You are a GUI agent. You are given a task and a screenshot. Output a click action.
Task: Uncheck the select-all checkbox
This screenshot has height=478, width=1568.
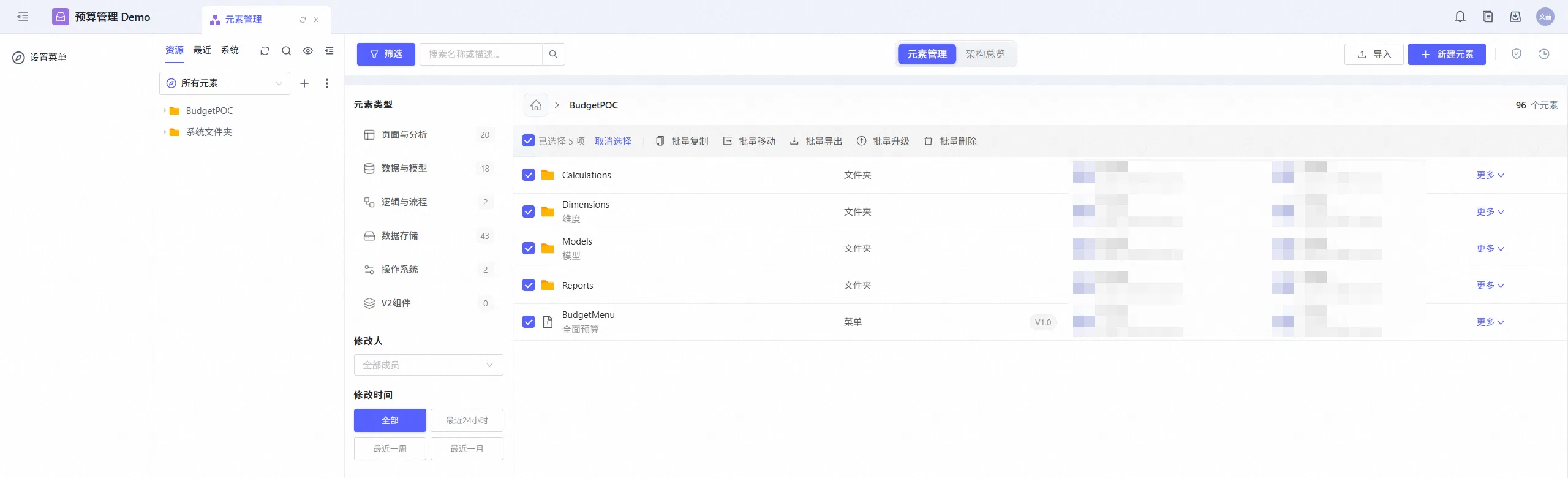point(529,141)
